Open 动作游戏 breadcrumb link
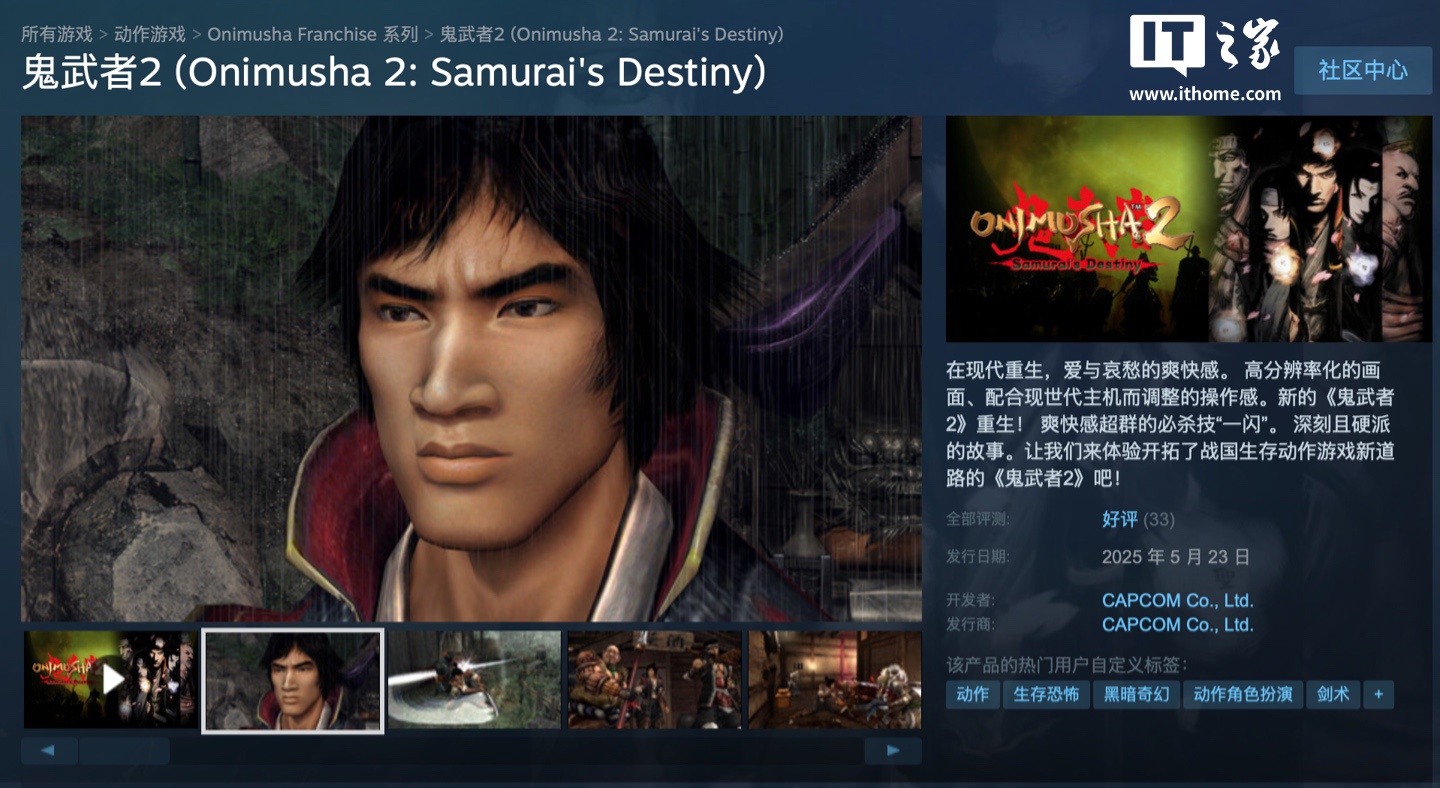The image size is (1440, 788). click(150, 34)
